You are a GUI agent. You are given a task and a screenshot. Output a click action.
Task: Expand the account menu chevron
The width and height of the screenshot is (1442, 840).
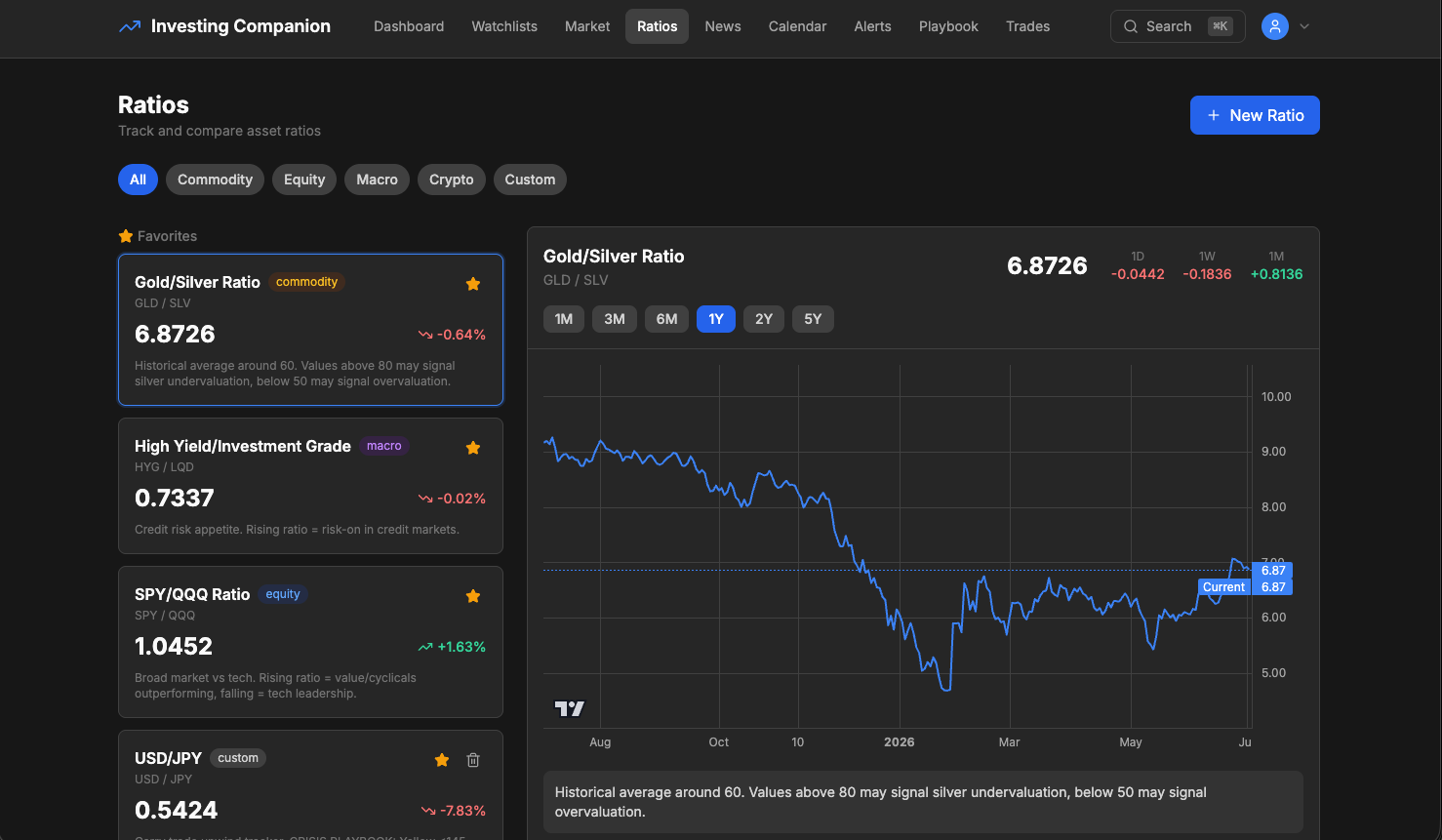click(x=1304, y=26)
